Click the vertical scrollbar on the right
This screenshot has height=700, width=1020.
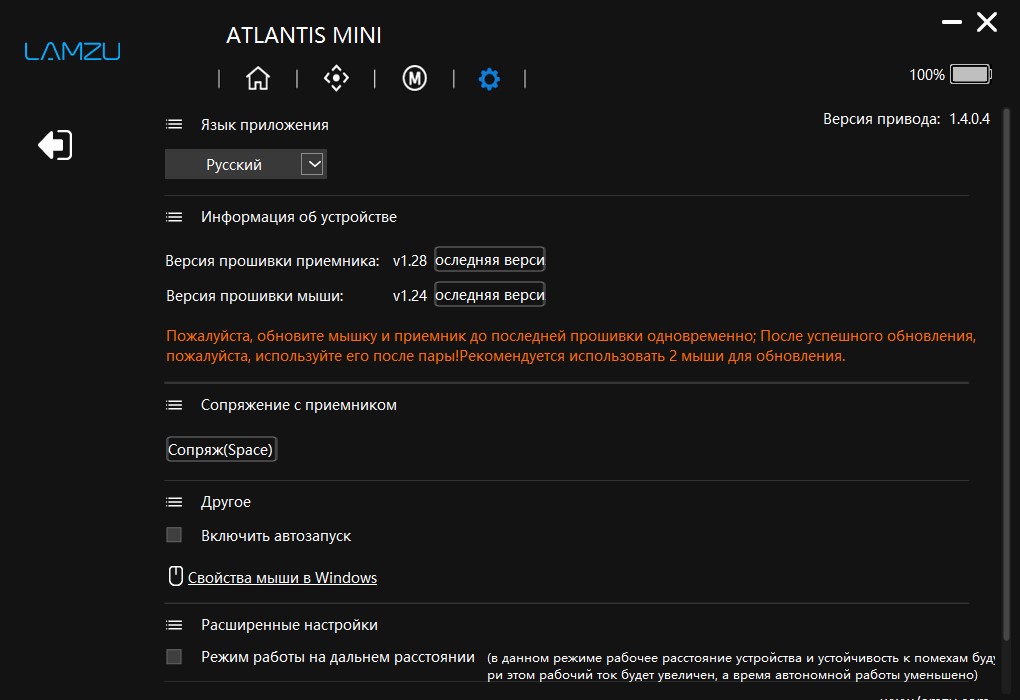click(x=1006, y=374)
